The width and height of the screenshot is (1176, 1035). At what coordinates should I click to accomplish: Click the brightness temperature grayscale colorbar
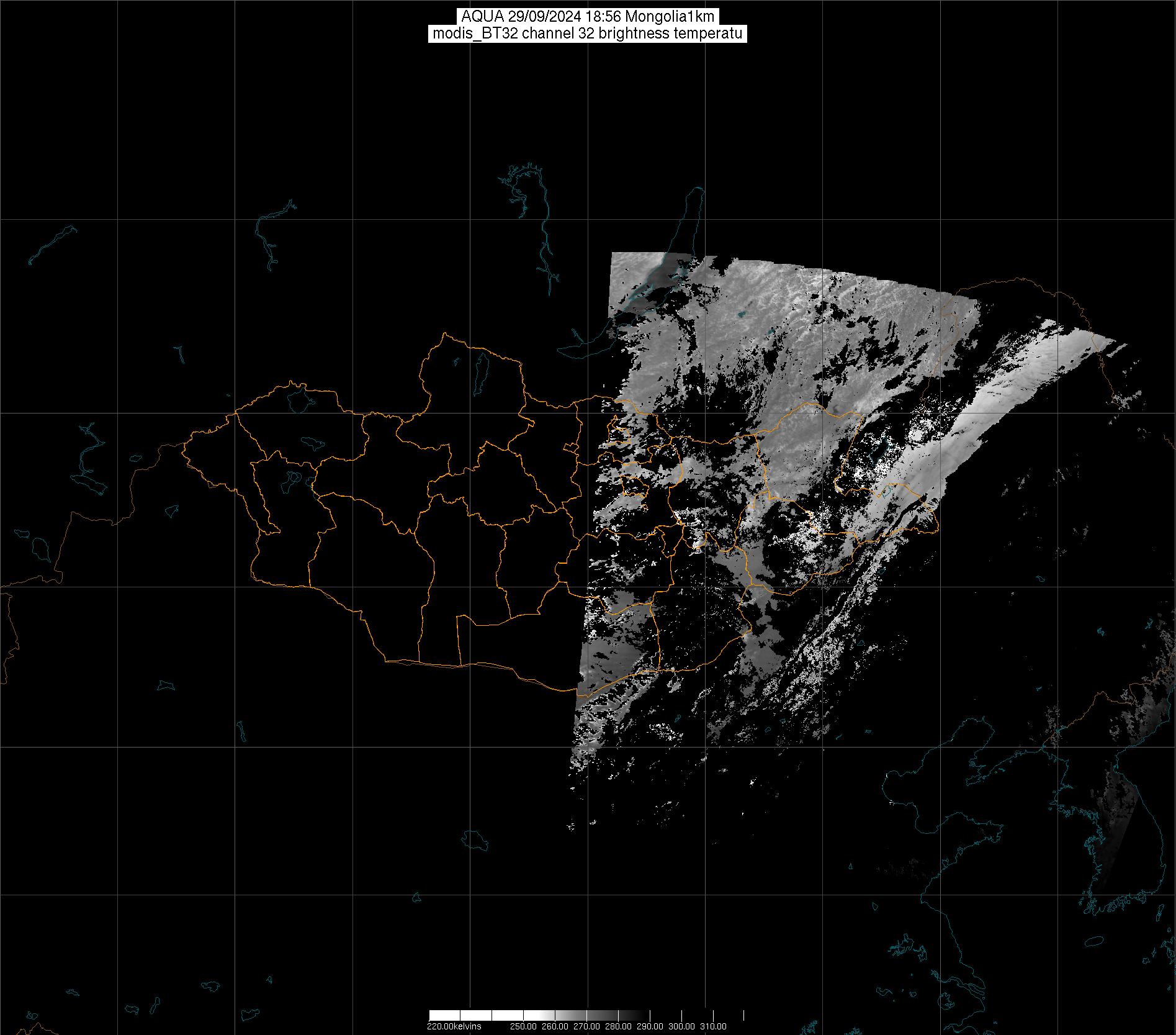(586, 1016)
